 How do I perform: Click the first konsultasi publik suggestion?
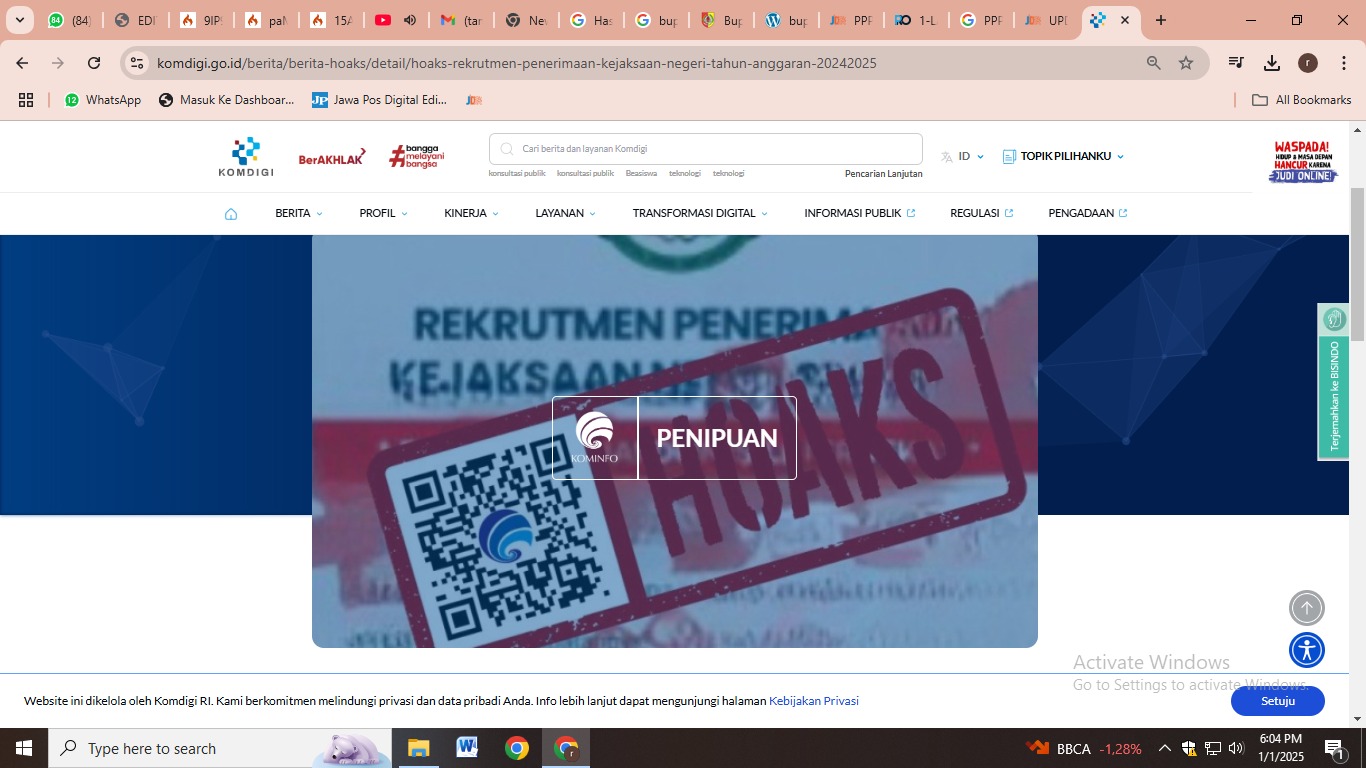click(517, 174)
